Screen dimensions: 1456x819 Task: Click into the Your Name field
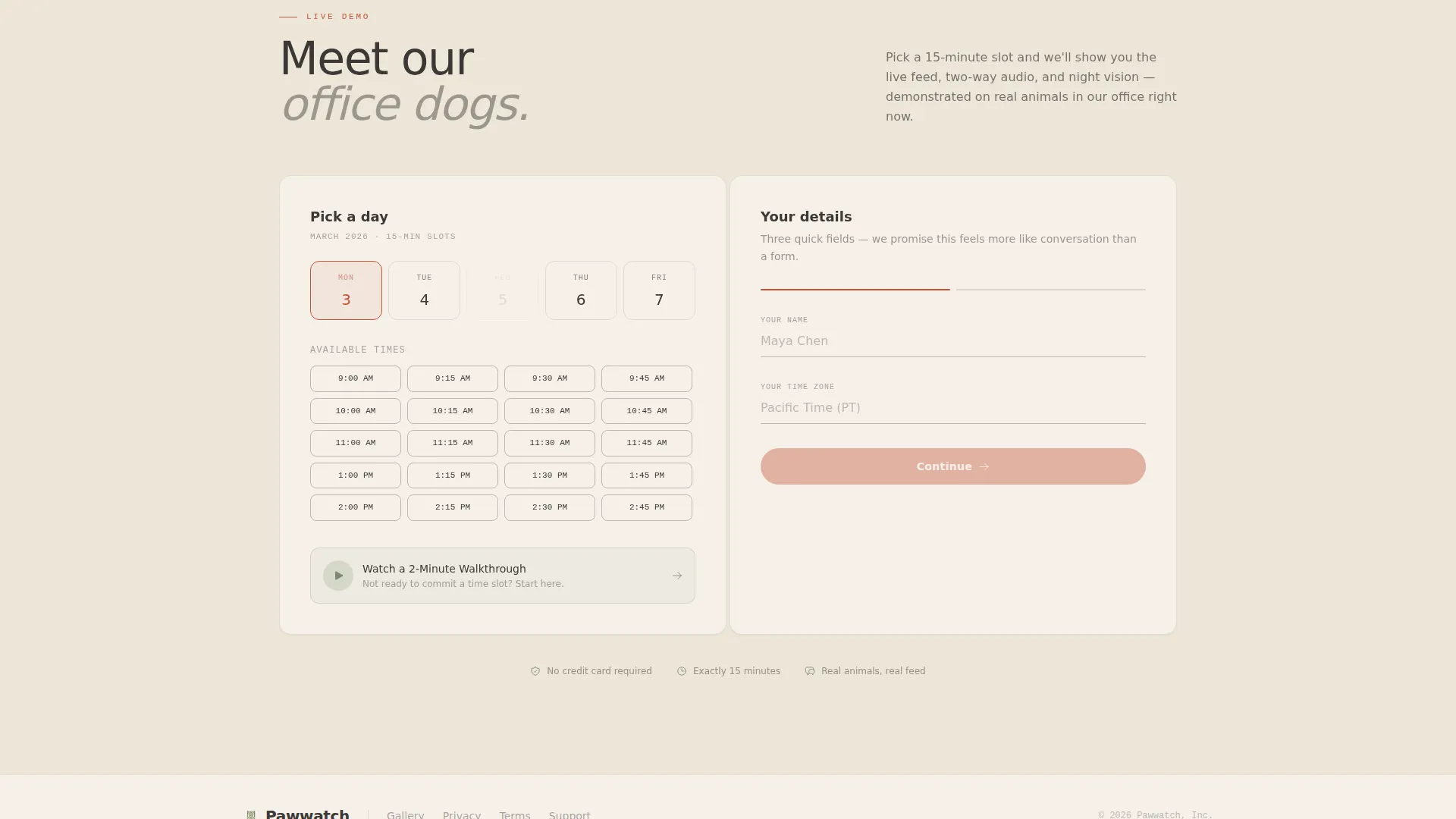pyautogui.click(x=953, y=341)
